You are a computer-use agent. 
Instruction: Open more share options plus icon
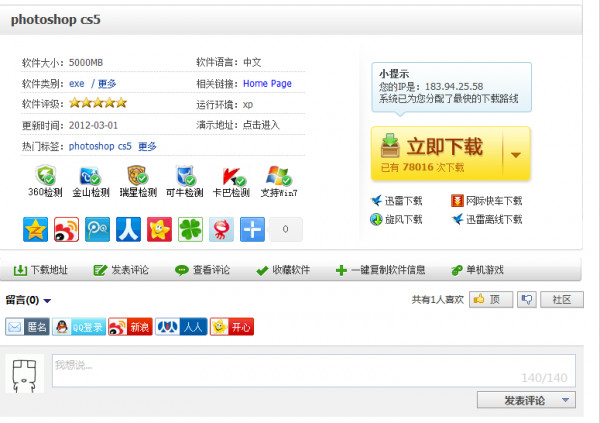click(x=252, y=229)
